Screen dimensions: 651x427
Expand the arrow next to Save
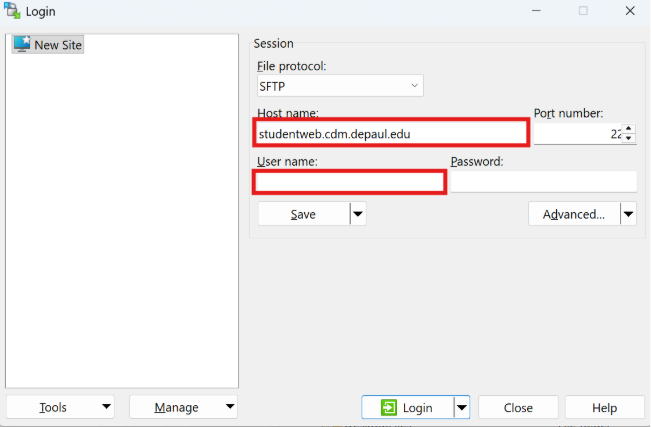tap(358, 214)
